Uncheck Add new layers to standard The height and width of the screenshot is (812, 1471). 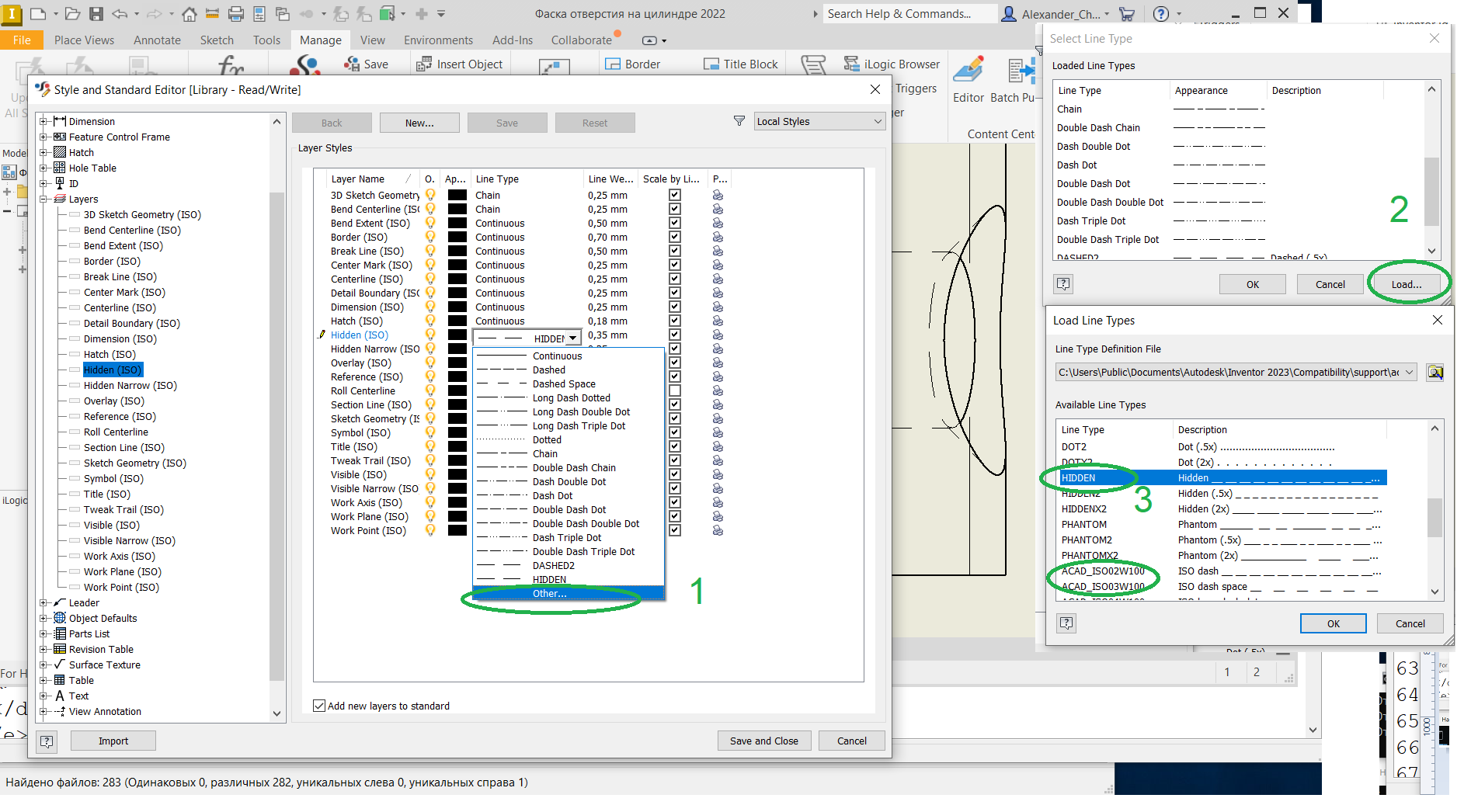point(319,705)
